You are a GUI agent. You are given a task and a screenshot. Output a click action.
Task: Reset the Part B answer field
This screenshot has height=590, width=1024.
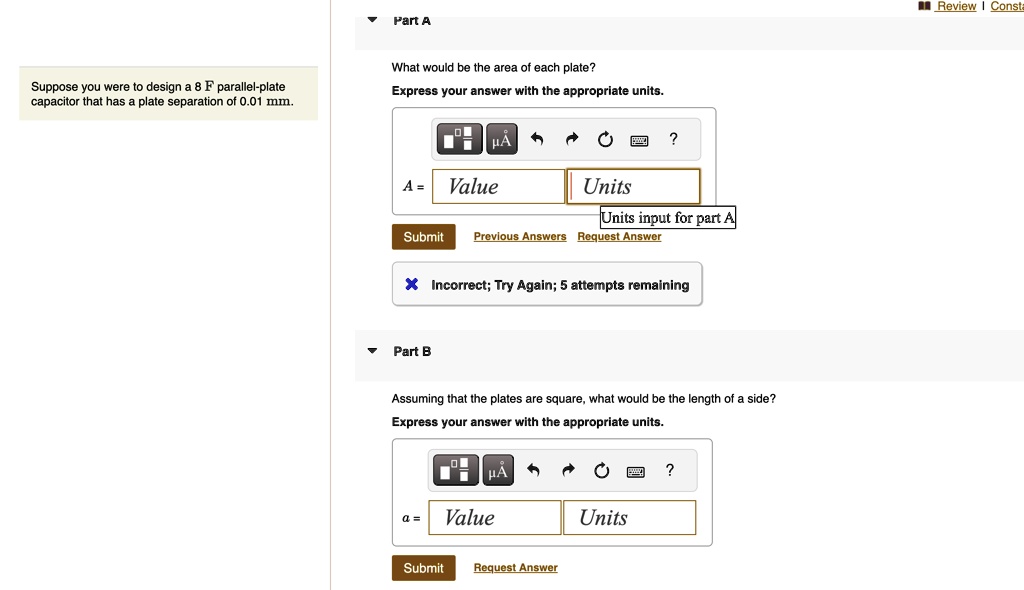[x=601, y=470]
